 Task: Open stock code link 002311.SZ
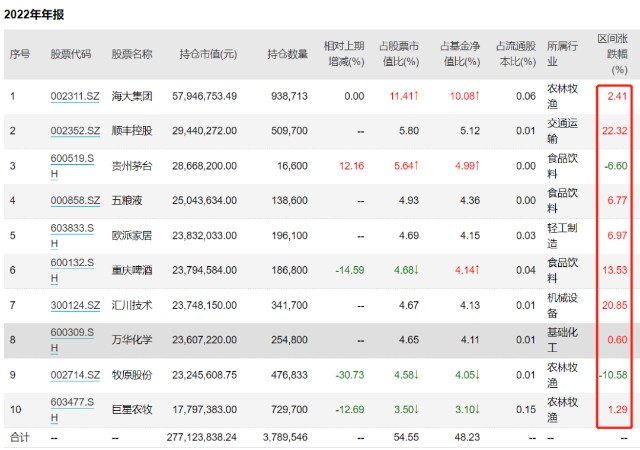pos(75,96)
